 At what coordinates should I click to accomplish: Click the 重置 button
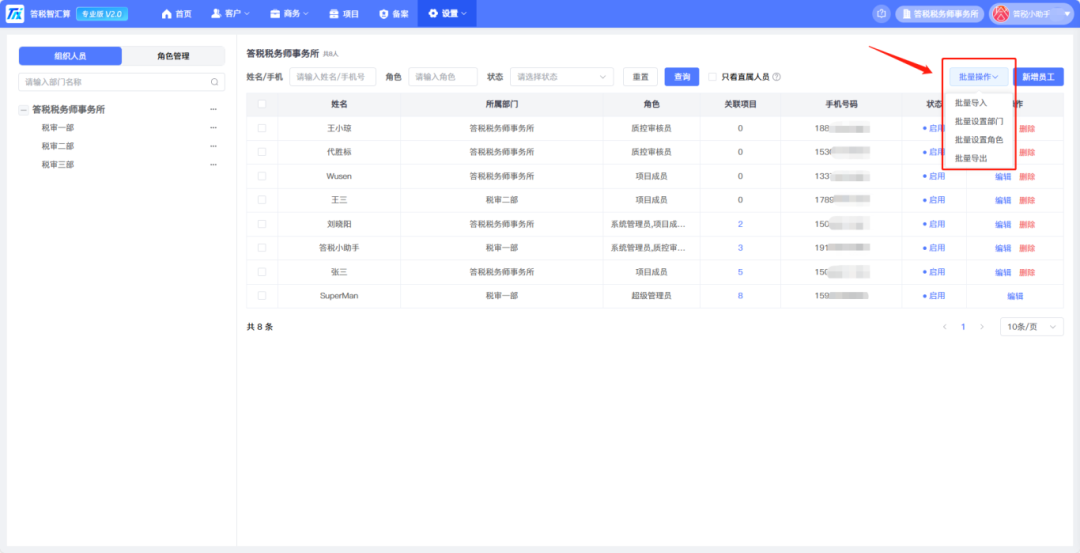coord(641,77)
